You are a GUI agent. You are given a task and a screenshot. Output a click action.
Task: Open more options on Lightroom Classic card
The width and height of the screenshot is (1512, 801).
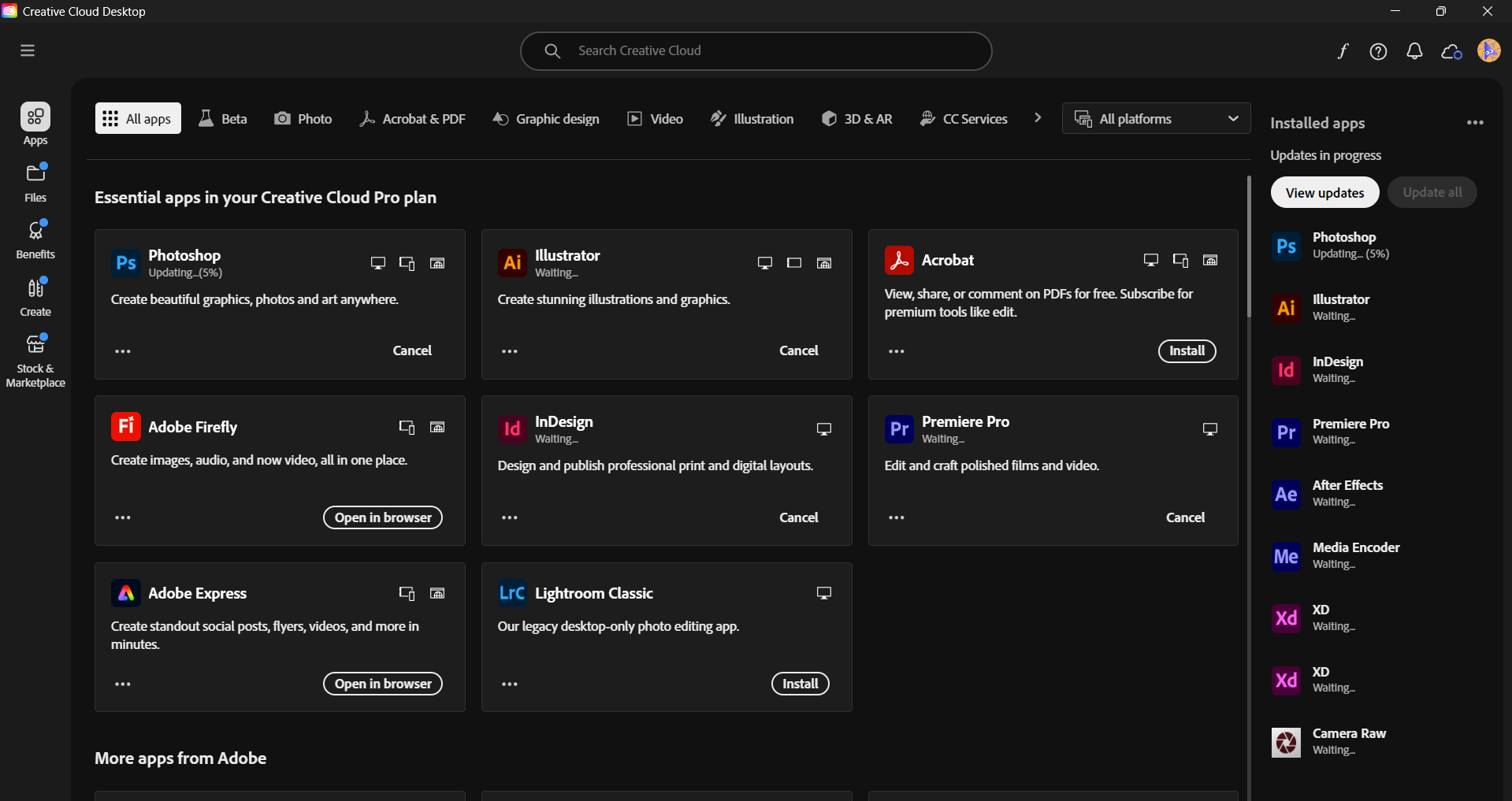click(510, 684)
